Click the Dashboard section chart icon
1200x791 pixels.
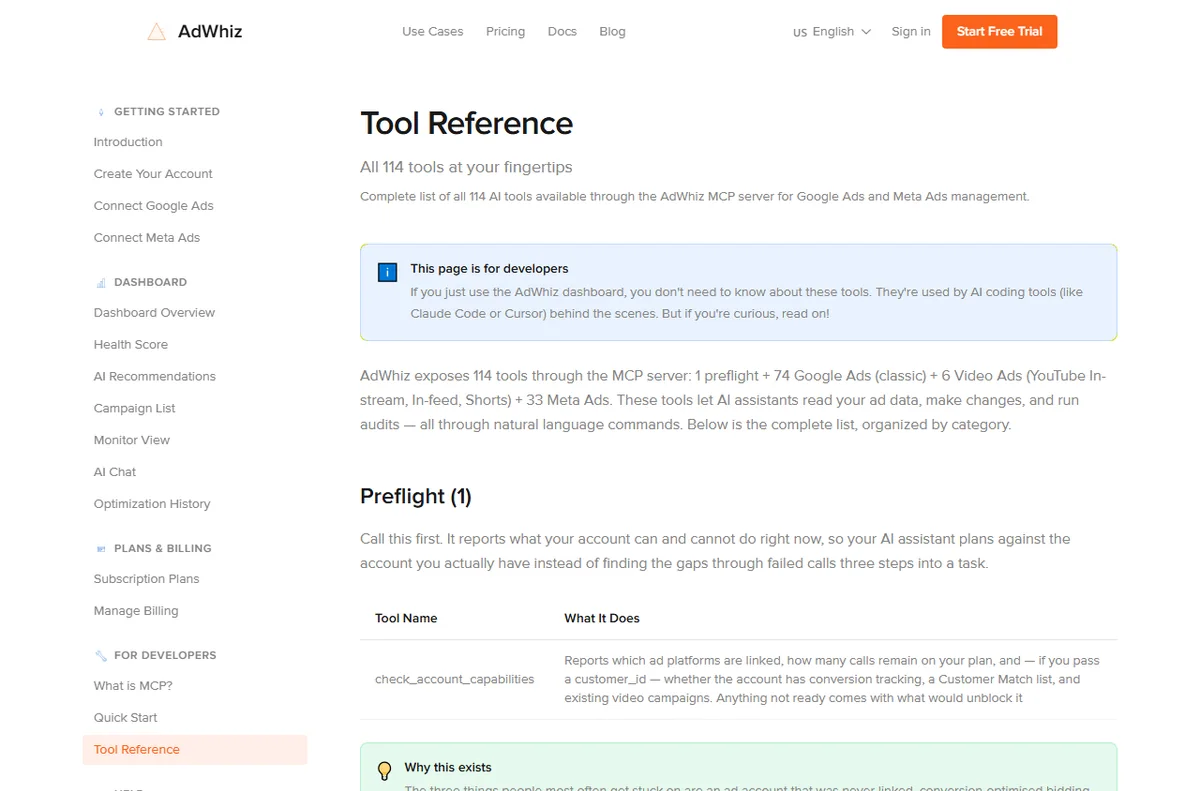pyautogui.click(x=101, y=283)
